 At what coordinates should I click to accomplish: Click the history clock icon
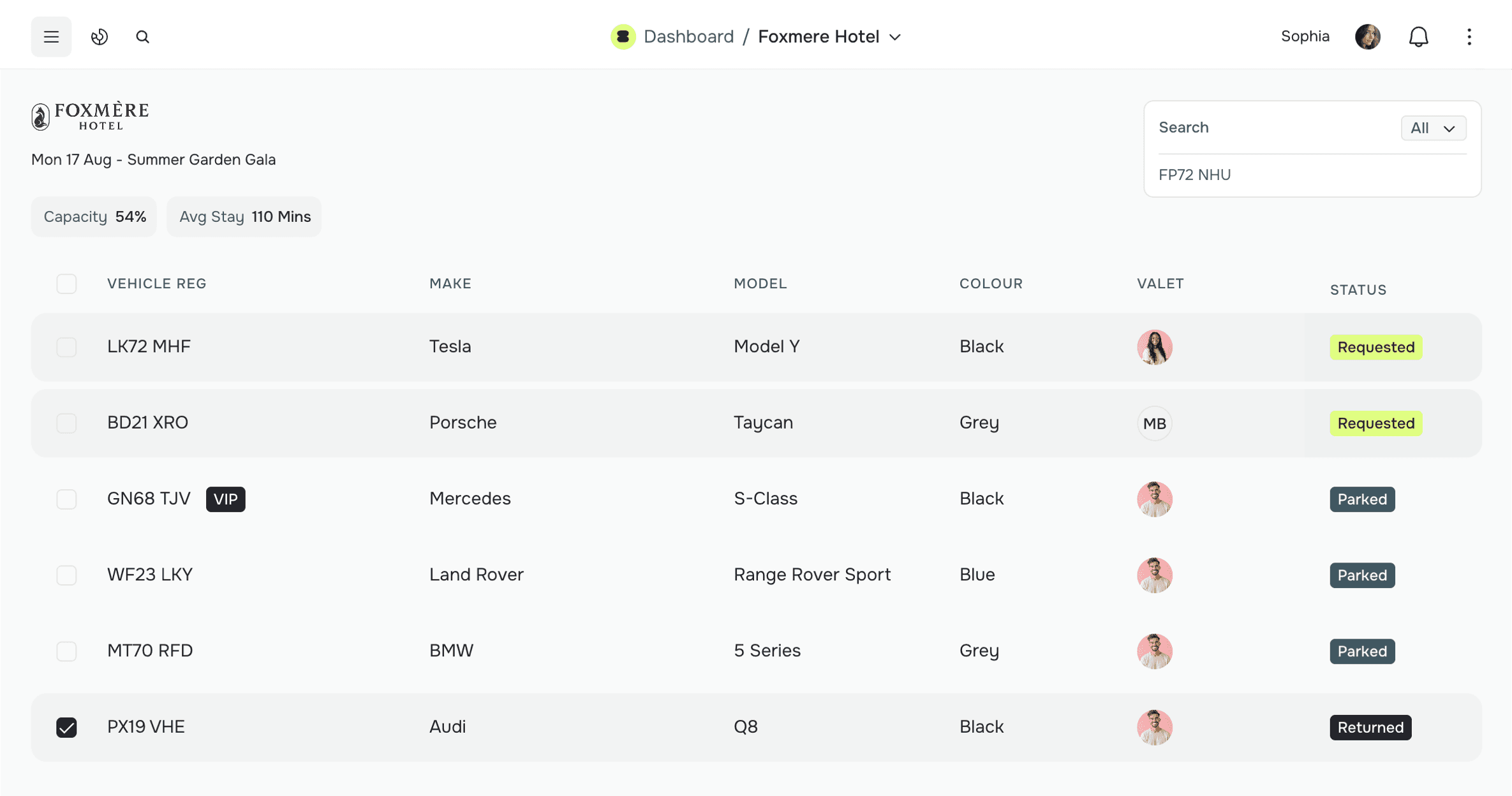[100, 37]
